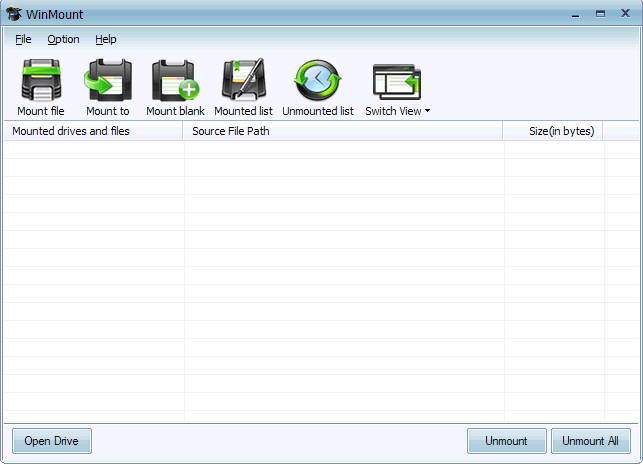Screen dimensions: 643x464
Task: Minimize the WinMount window
Action: (x=576, y=15)
